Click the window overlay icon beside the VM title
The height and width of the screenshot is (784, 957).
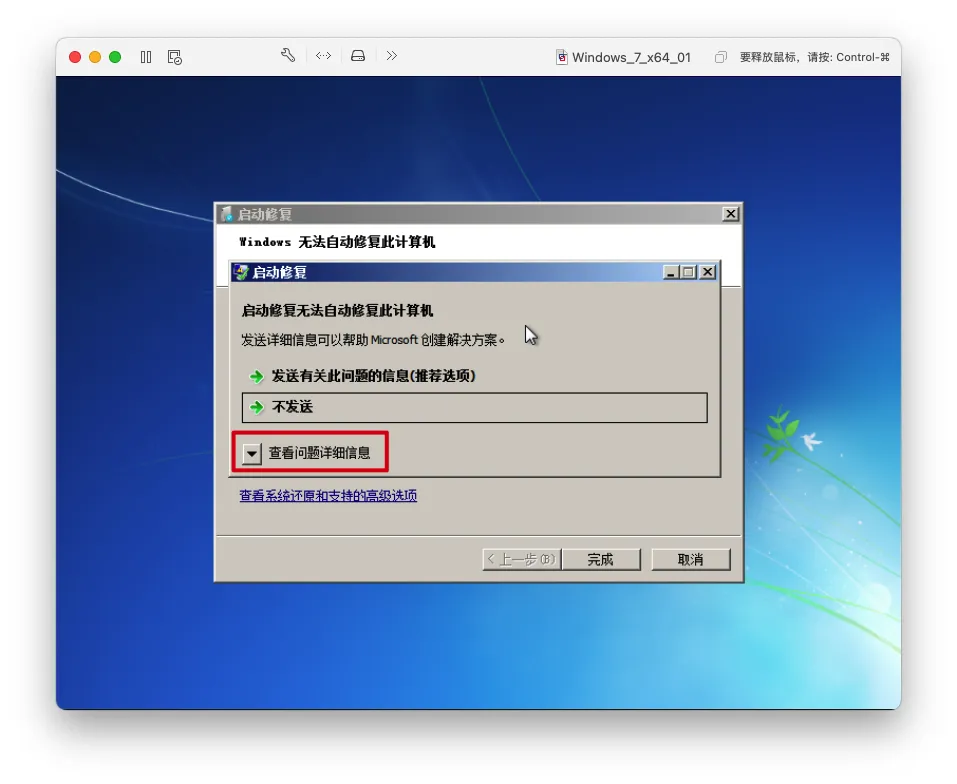(721, 57)
